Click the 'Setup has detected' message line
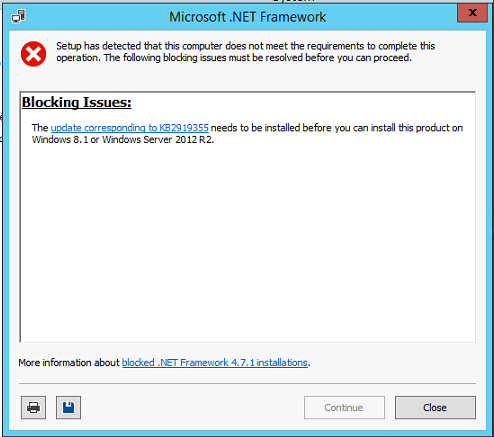 click(246, 46)
